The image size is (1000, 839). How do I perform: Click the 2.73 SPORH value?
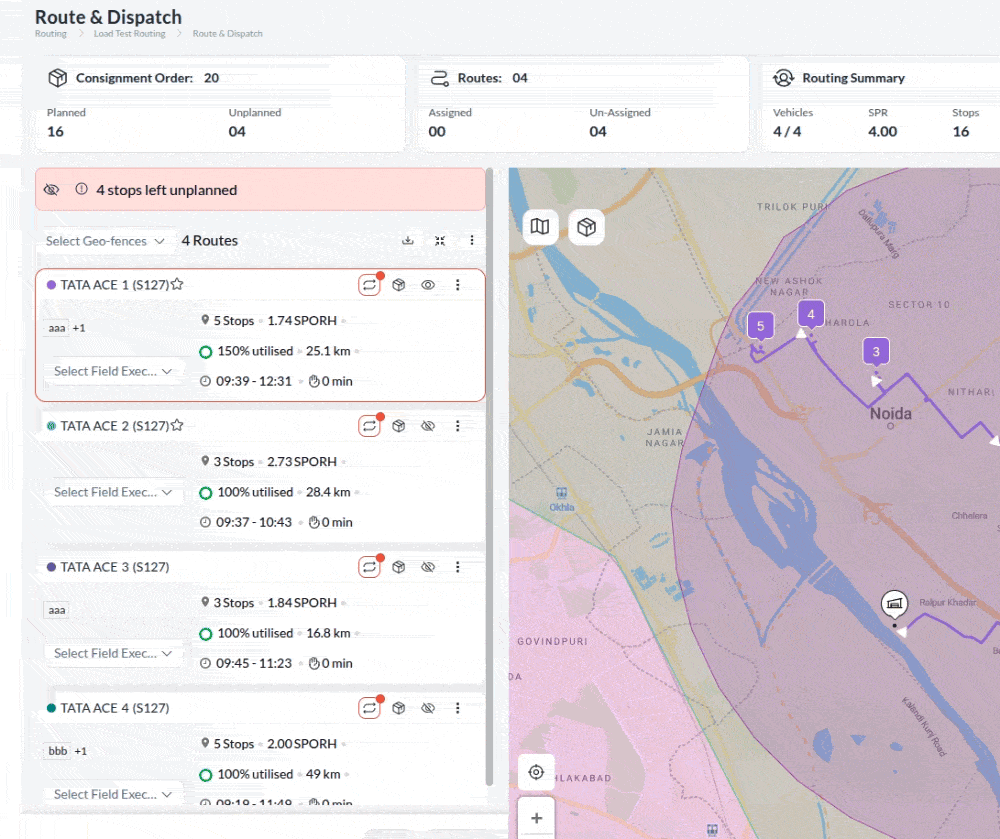302,462
